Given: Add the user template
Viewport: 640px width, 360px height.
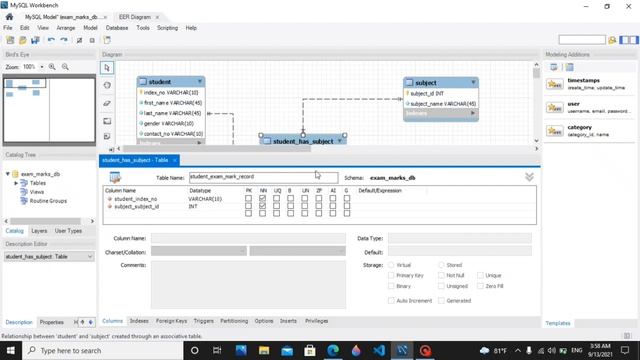Looking at the screenshot, I should pyautogui.click(x=590, y=107).
